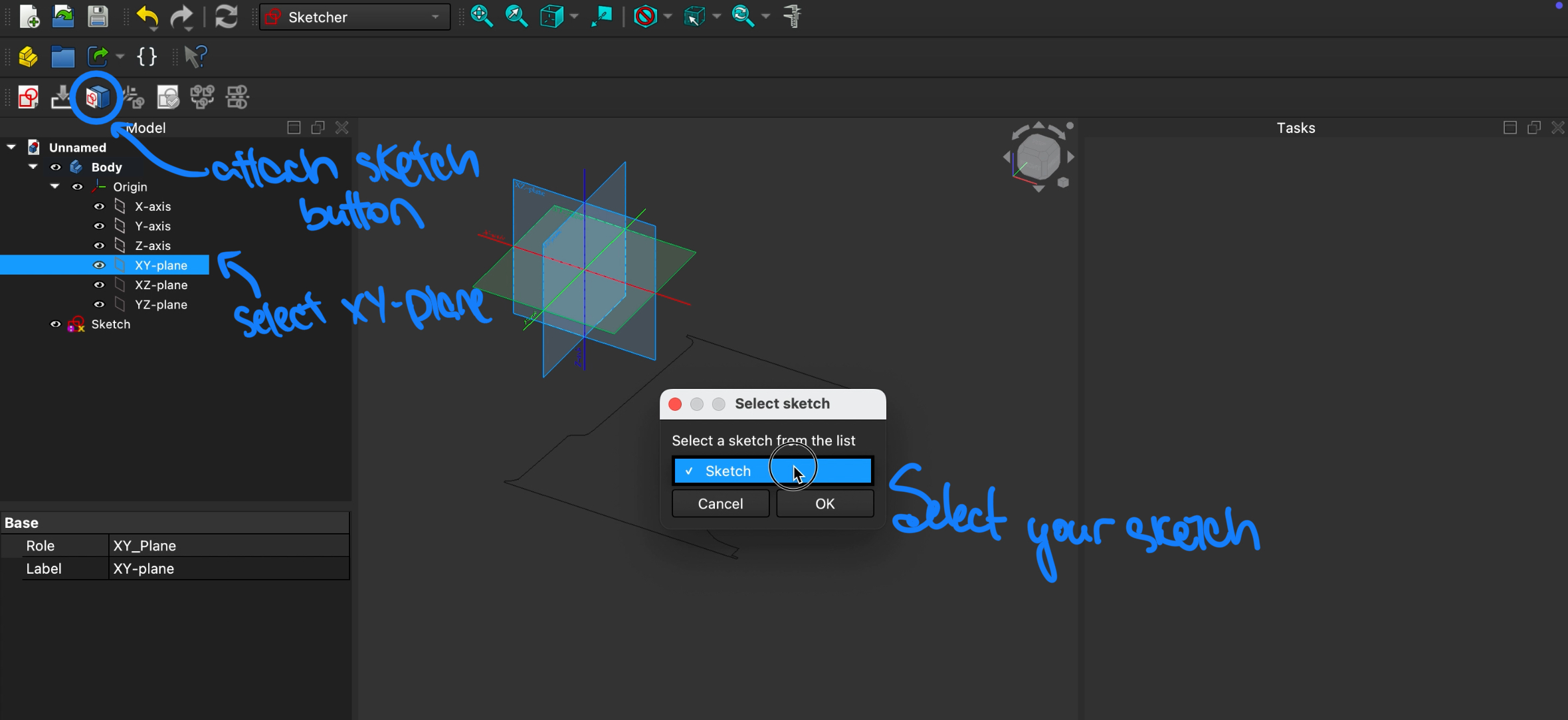Select YZ-plane in the model tree

point(161,304)
